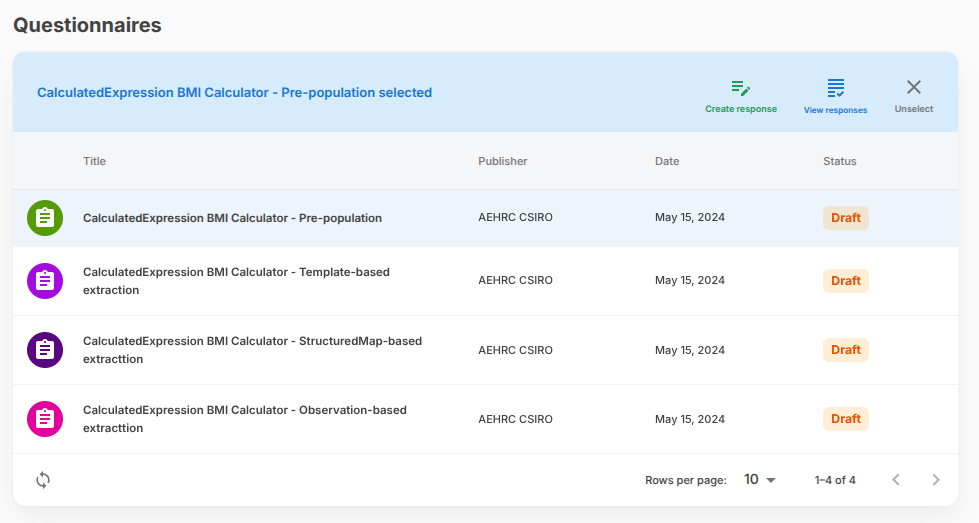Click the green clipboard icon for Pre-population
The height and width of the screenshot is (523, 979).
click(45, 218)
